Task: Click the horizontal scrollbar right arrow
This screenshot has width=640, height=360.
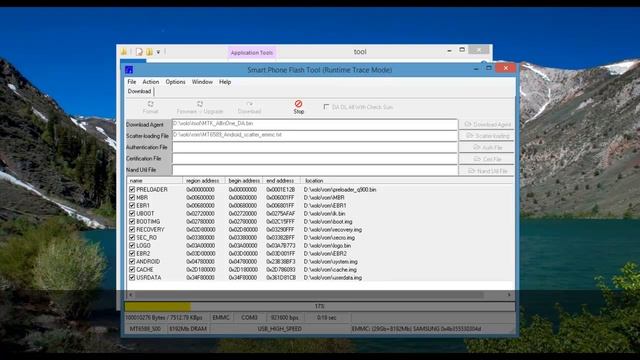Action: click(x=509, y=294)
